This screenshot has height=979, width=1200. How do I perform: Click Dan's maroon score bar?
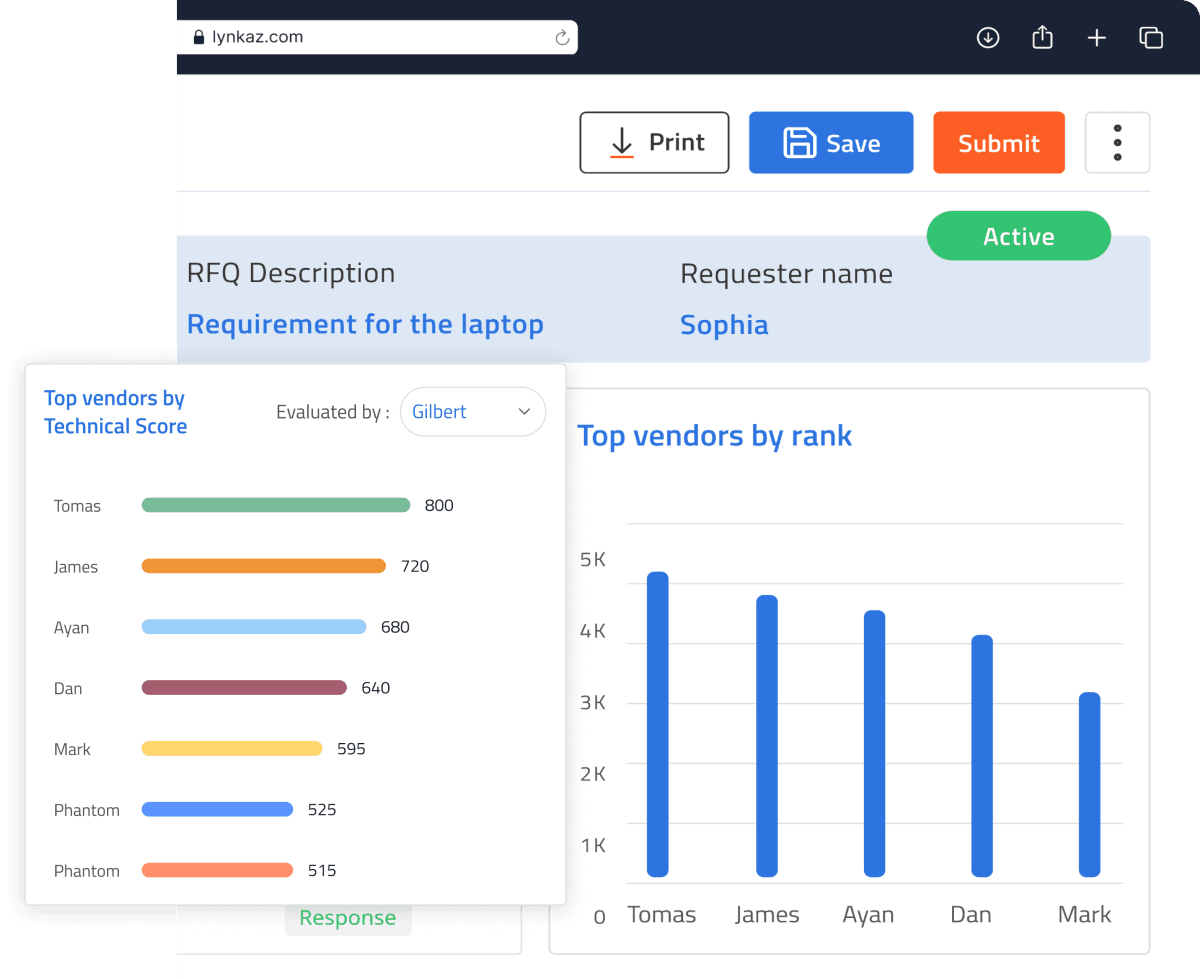coord(244,688)
